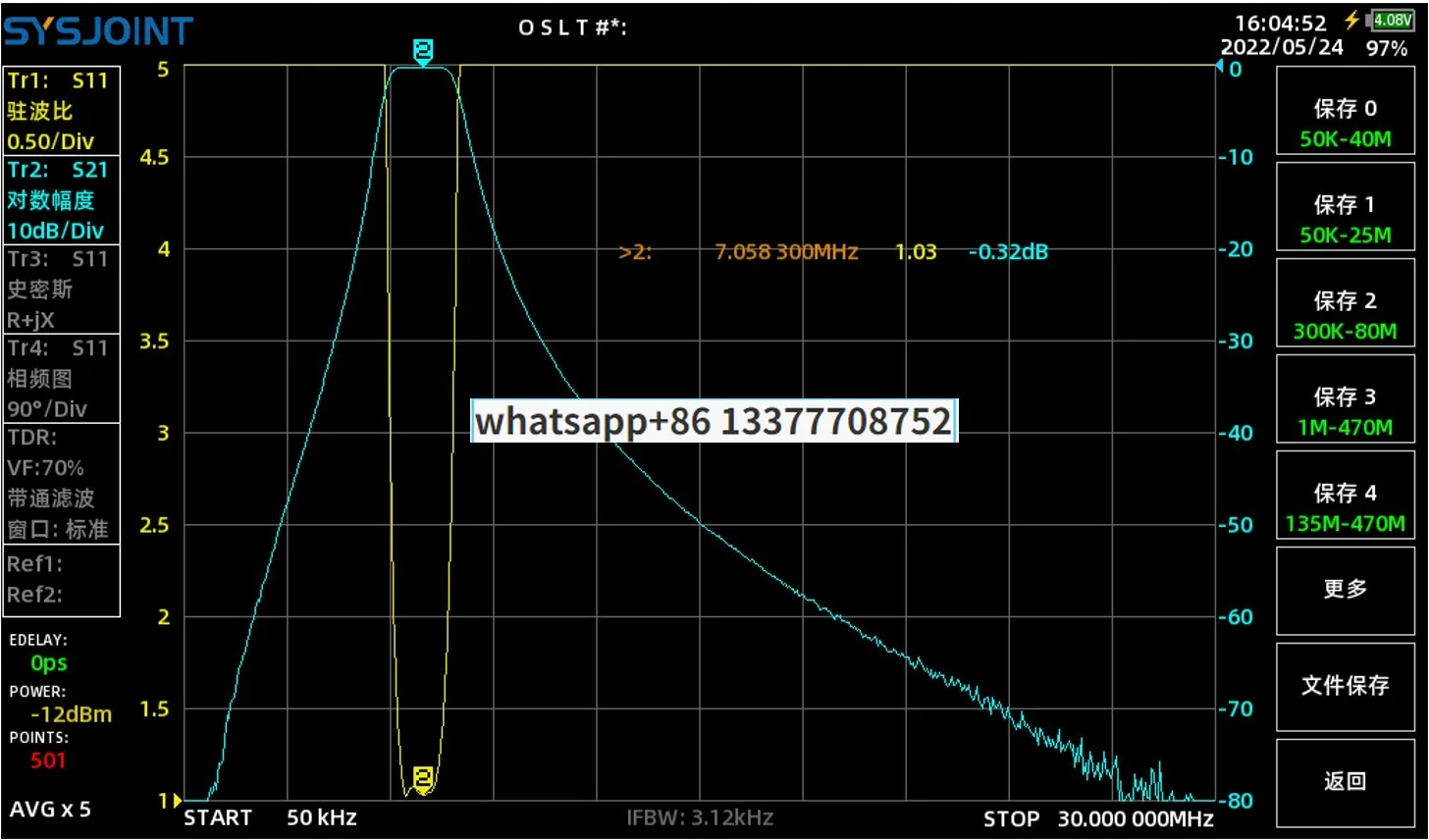
Task: Tap the >2: active marker label
Action: click(635, 252)
